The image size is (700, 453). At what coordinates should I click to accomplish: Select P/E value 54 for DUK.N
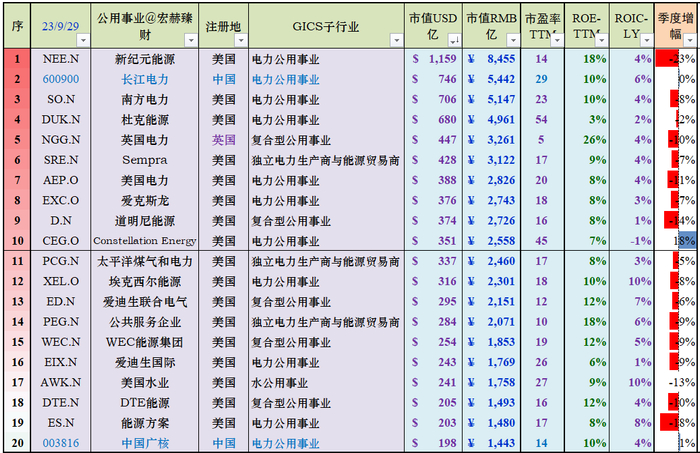click(x=542, y=120)
